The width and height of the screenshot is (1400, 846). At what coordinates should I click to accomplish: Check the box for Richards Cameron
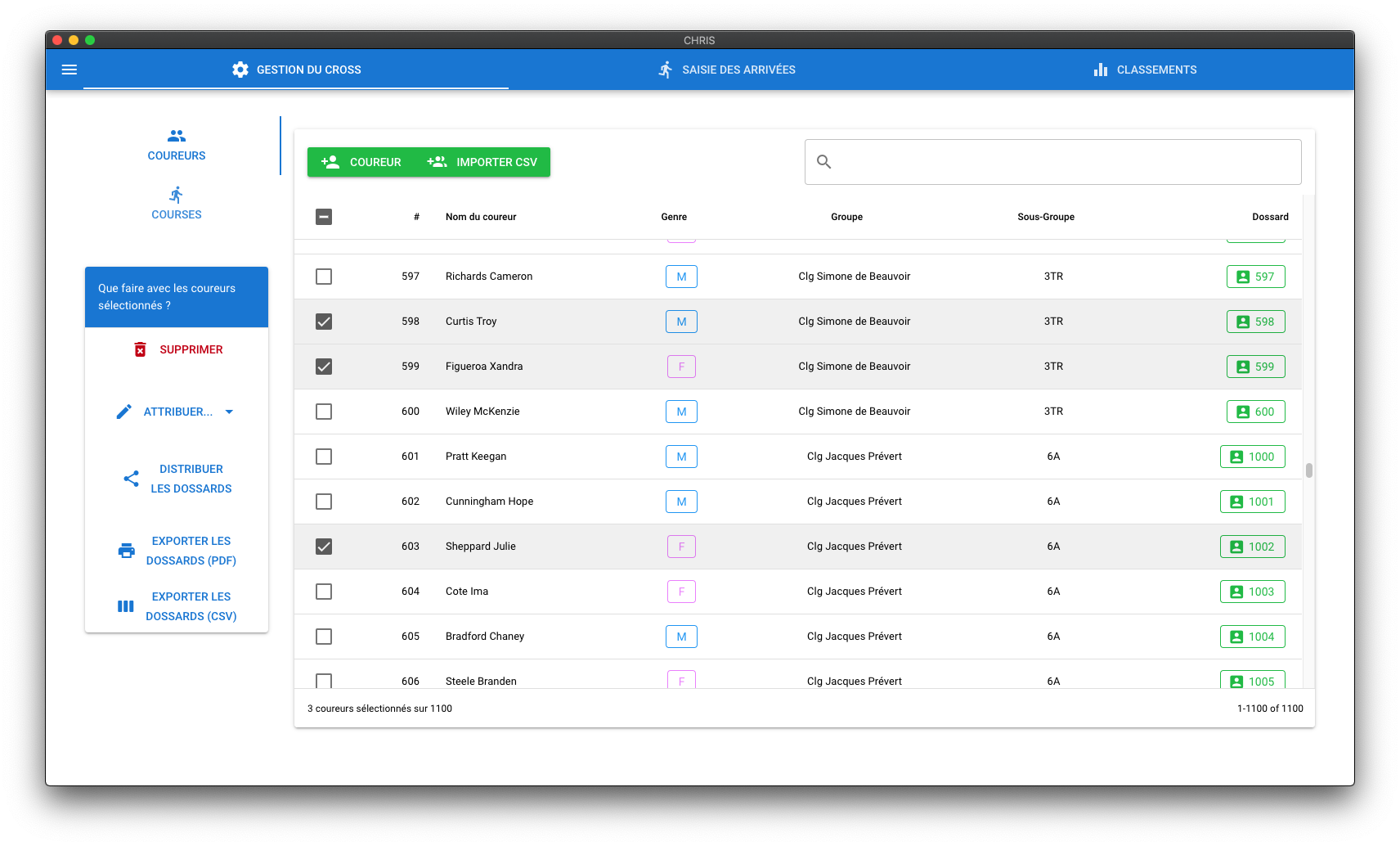[324, 277]
